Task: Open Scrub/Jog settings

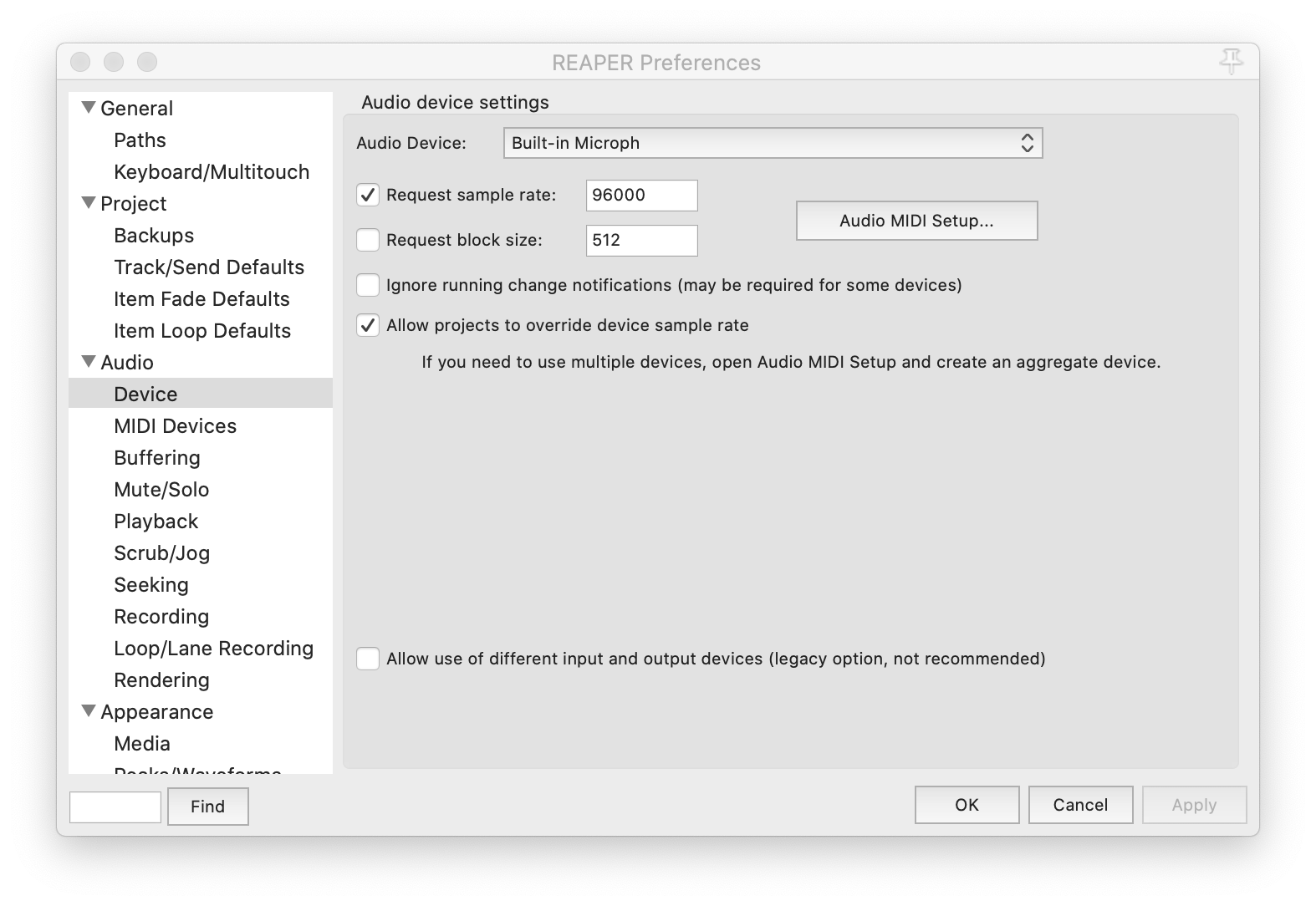Action: click(162, 553)
